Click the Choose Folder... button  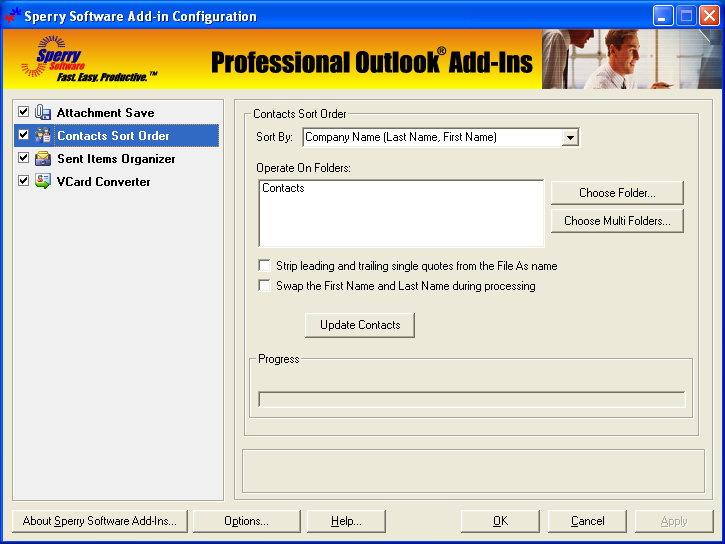(617, 193)
